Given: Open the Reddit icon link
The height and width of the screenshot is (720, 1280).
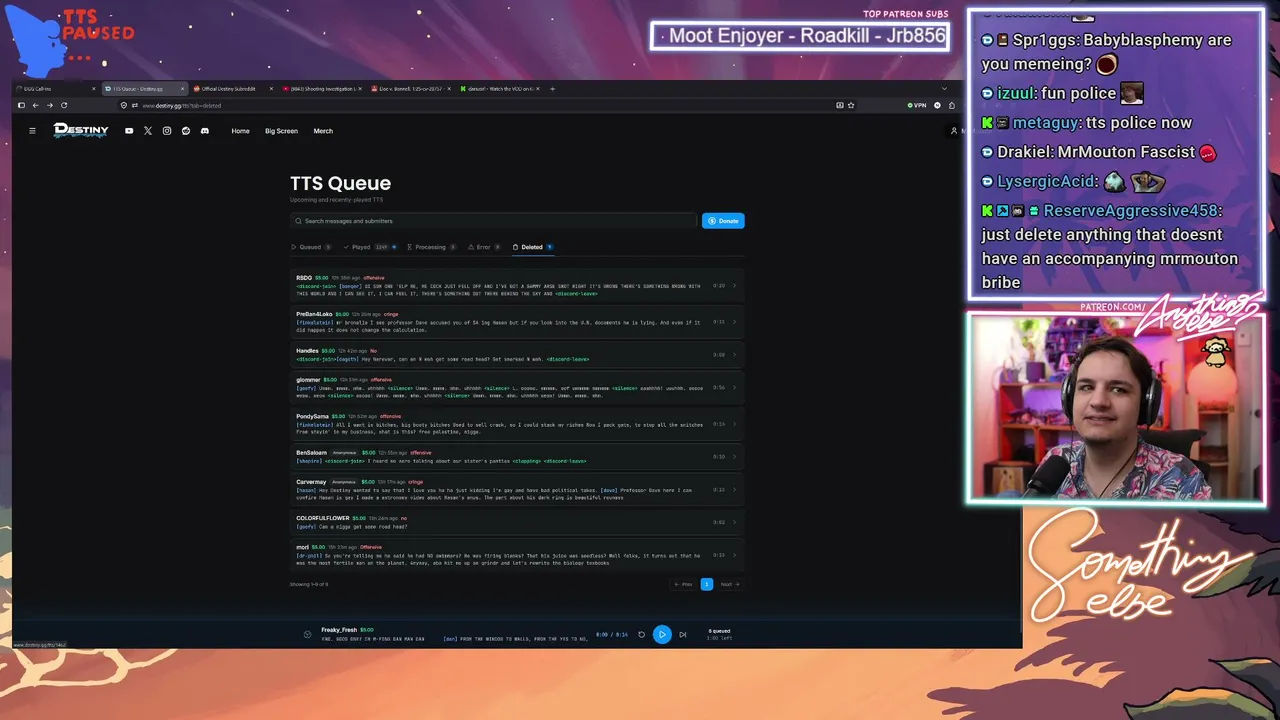Looking at the screenshot, I should pos(186,131).
